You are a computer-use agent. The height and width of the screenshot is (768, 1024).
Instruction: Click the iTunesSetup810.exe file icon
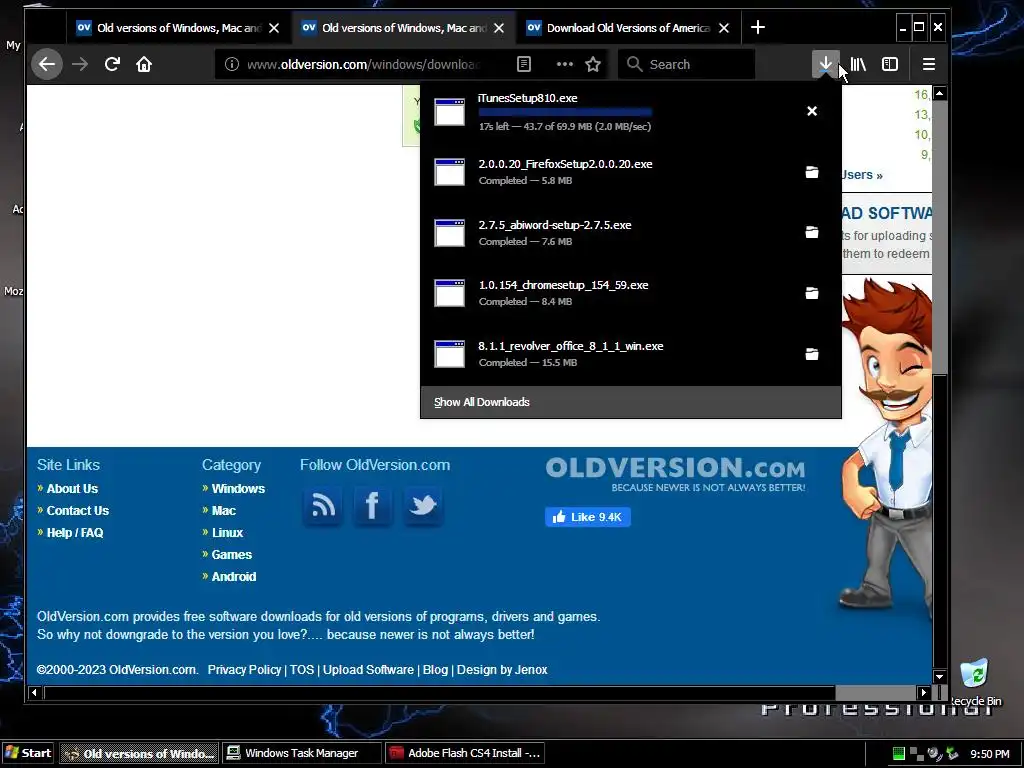click(450, 112)
